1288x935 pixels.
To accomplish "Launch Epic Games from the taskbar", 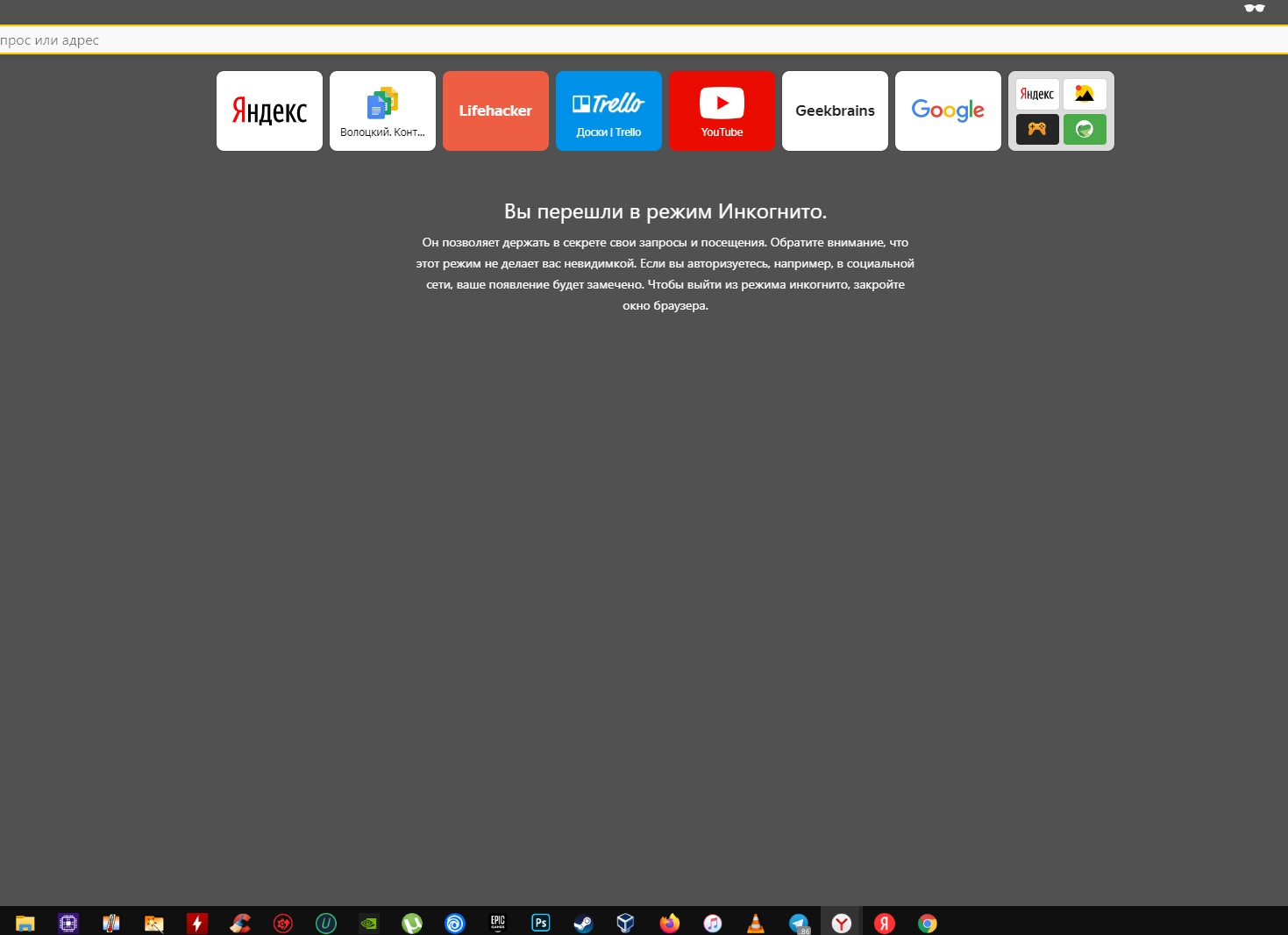I will [x=497, y=923].
